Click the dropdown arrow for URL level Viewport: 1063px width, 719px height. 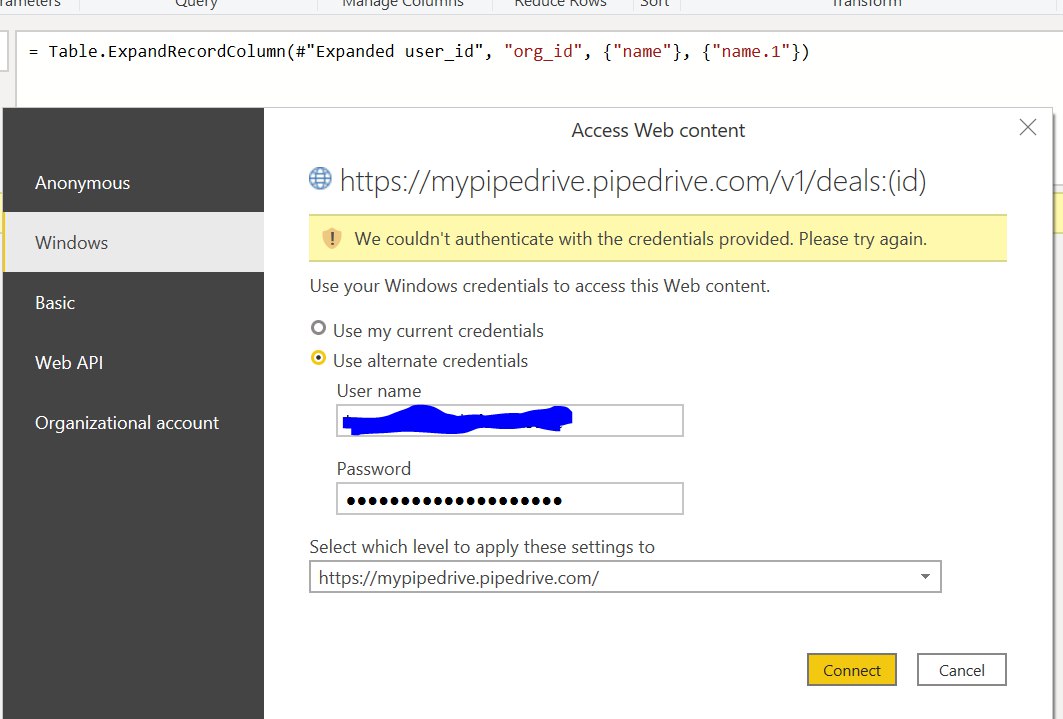click(x=925, y=577)
